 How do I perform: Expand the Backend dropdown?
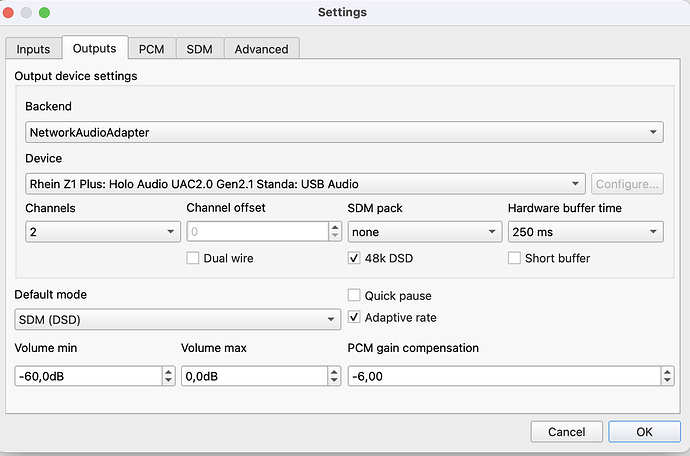pyautogui.click(x=344, y=131)
